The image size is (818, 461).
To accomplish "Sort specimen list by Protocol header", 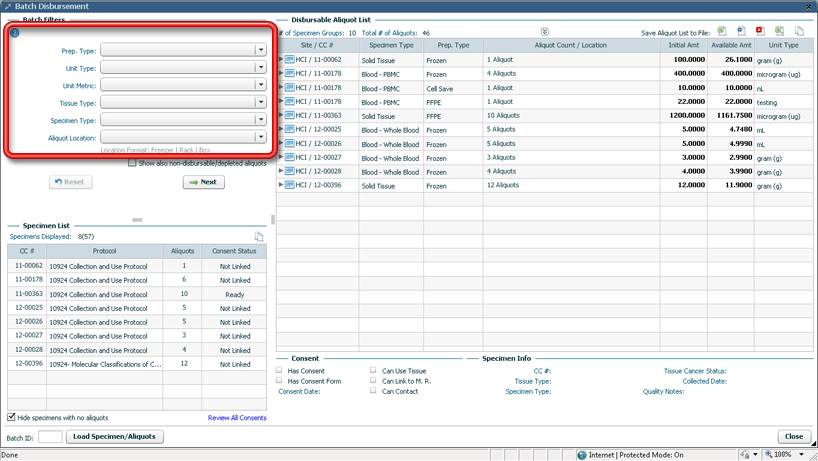I will (x=104, y=251).
